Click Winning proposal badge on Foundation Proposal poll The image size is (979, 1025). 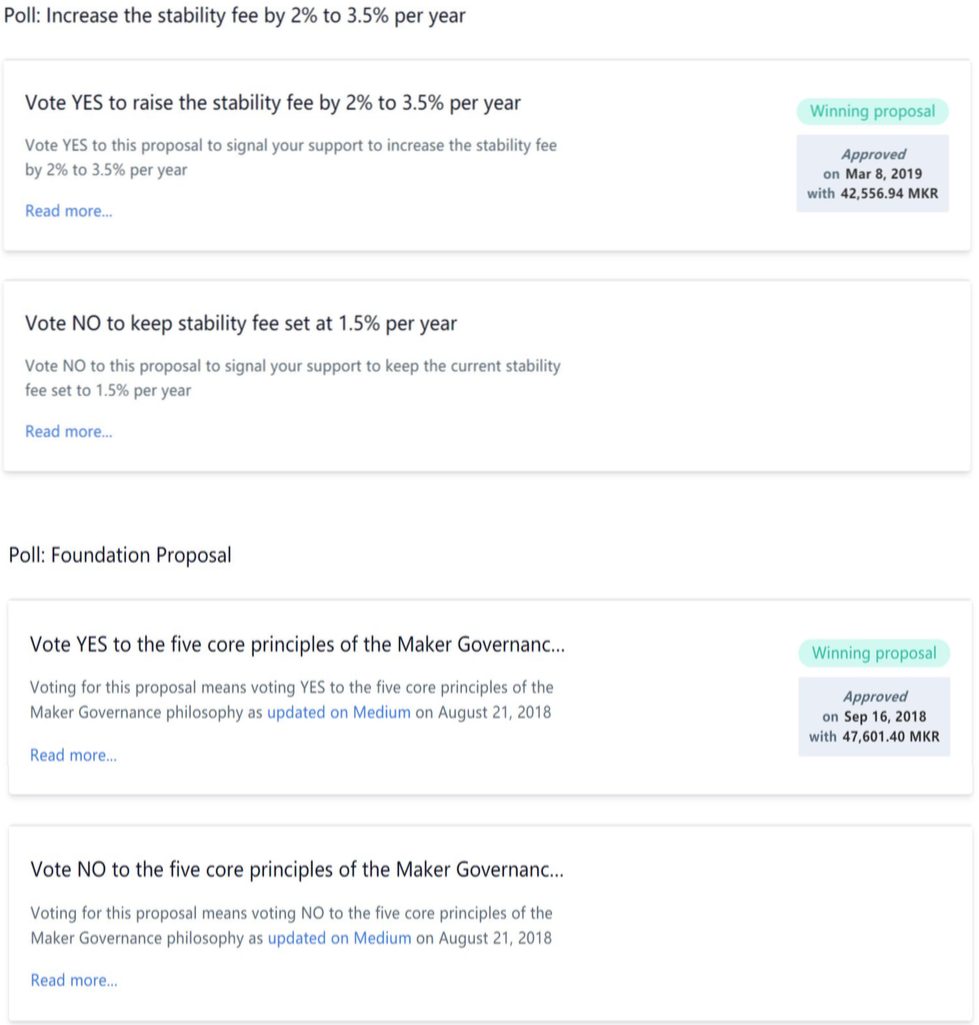pyautogui.click(x=874, y=653)
